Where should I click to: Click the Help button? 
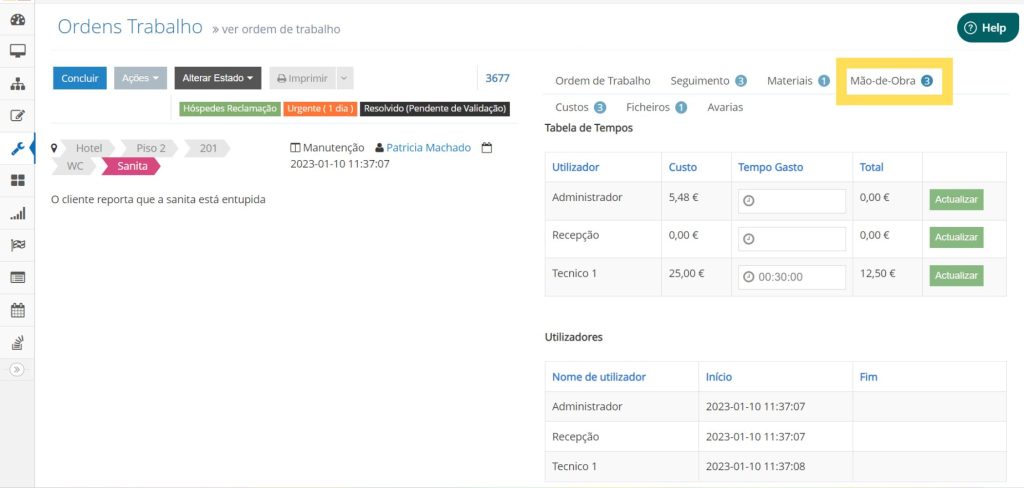point(987,28)
